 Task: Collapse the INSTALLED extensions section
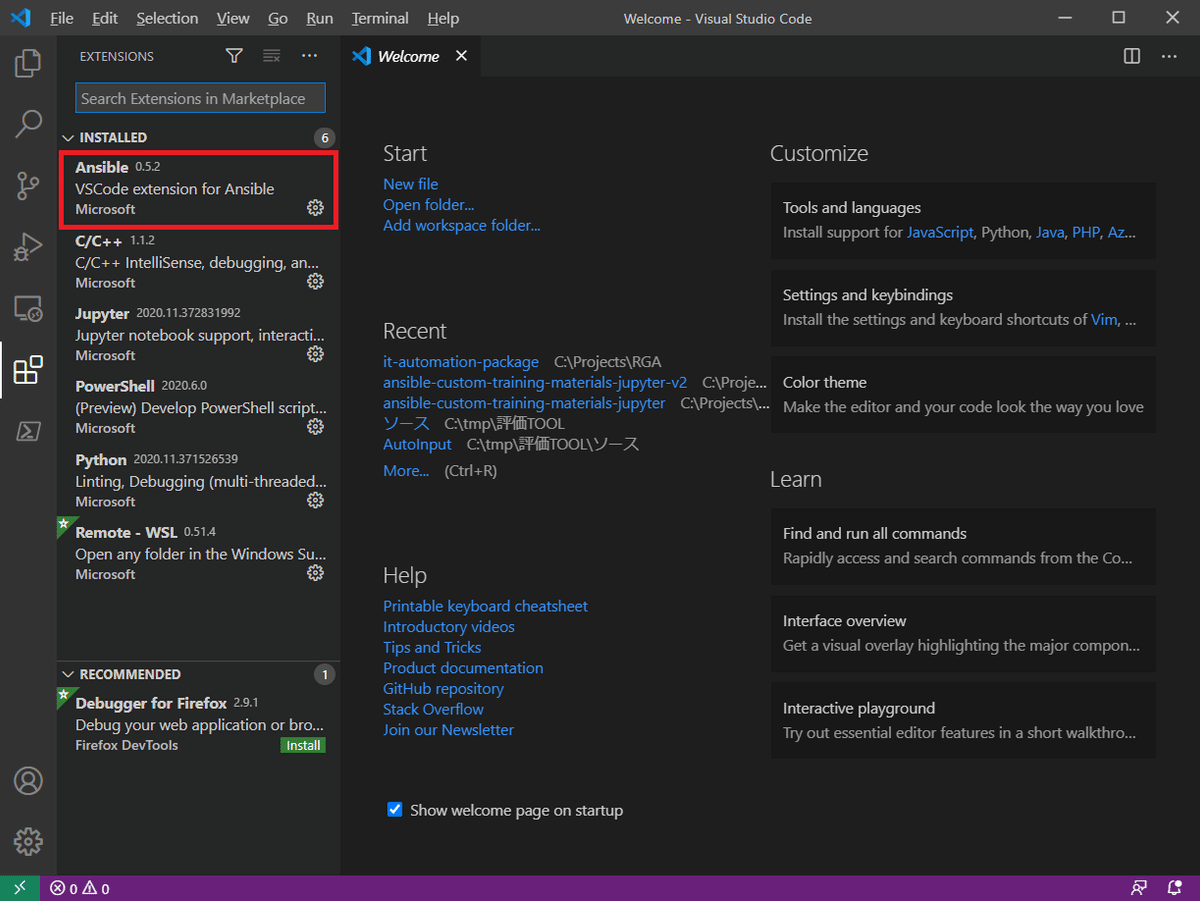click(198, 137)
